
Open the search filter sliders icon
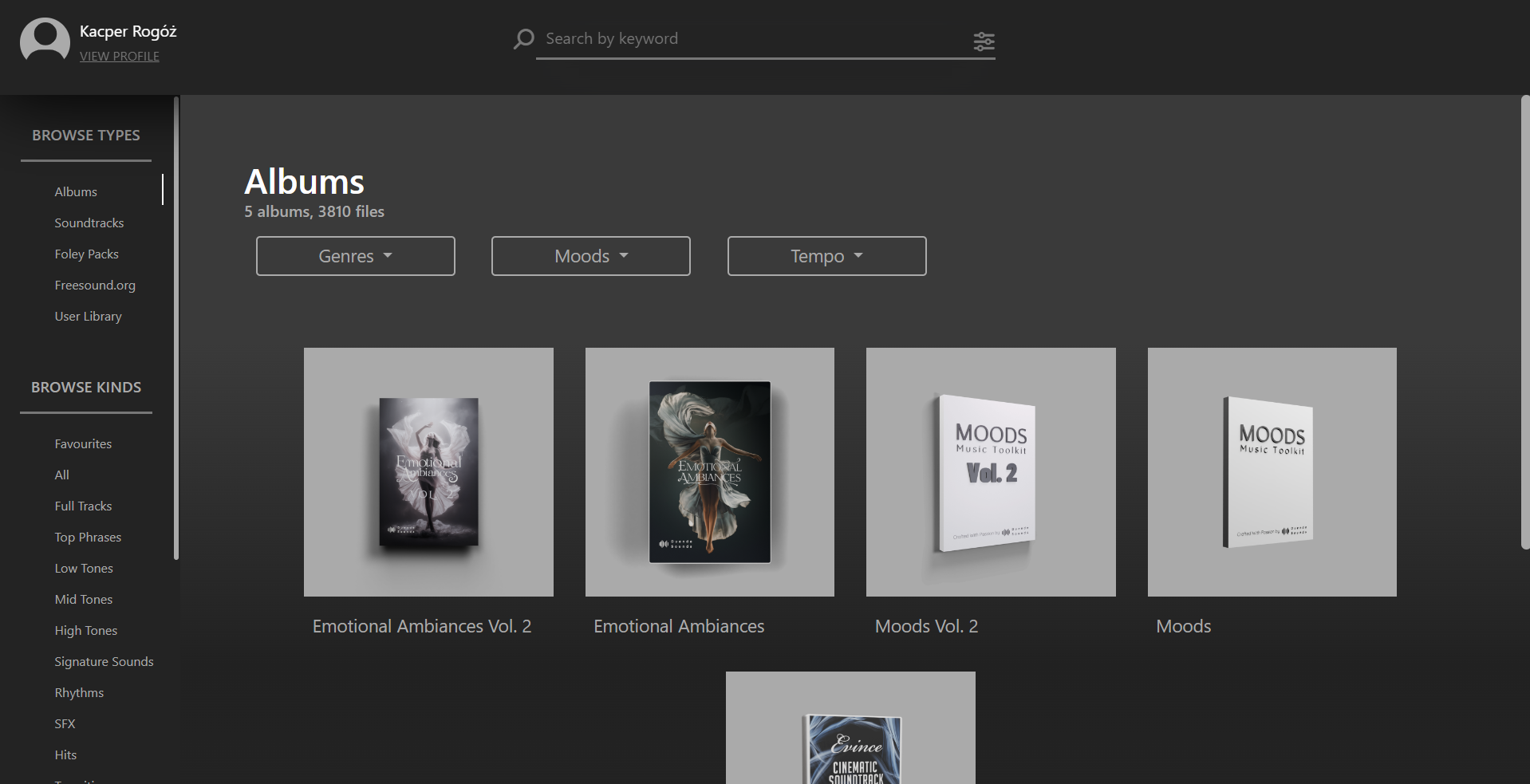[x=984, y=41]
